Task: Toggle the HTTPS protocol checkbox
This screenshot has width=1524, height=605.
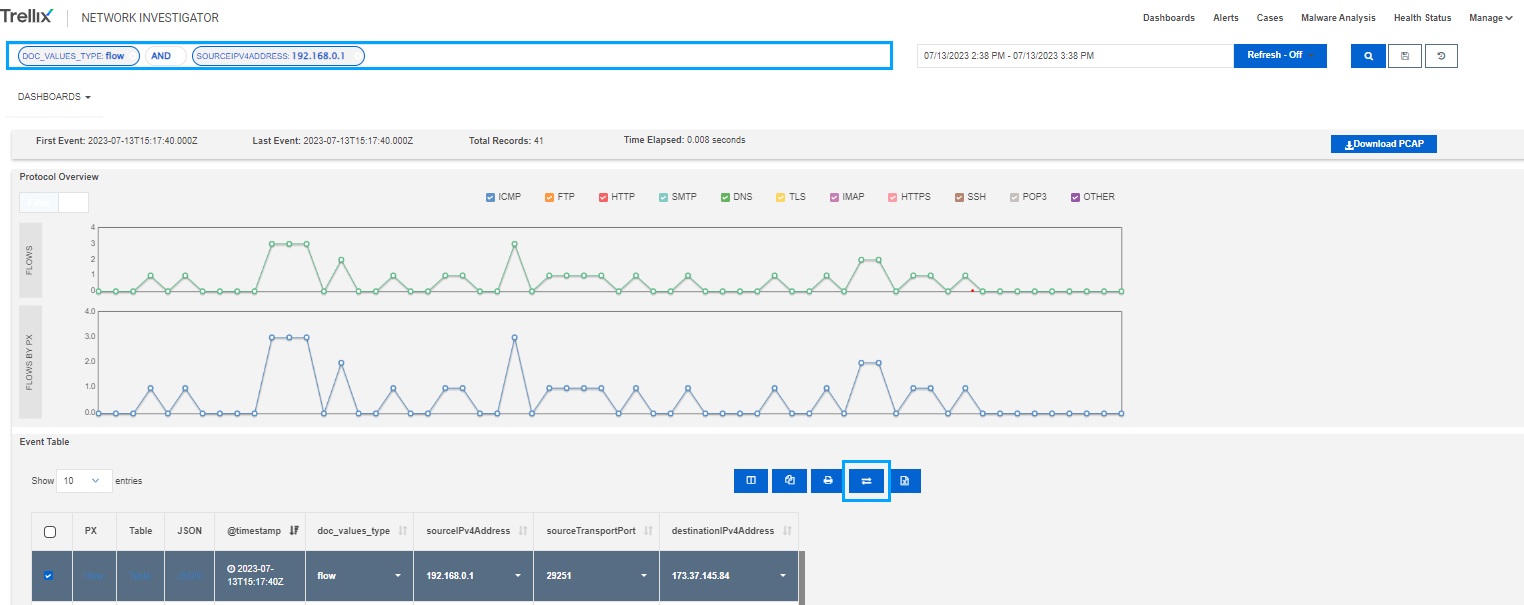Action: 893,197
